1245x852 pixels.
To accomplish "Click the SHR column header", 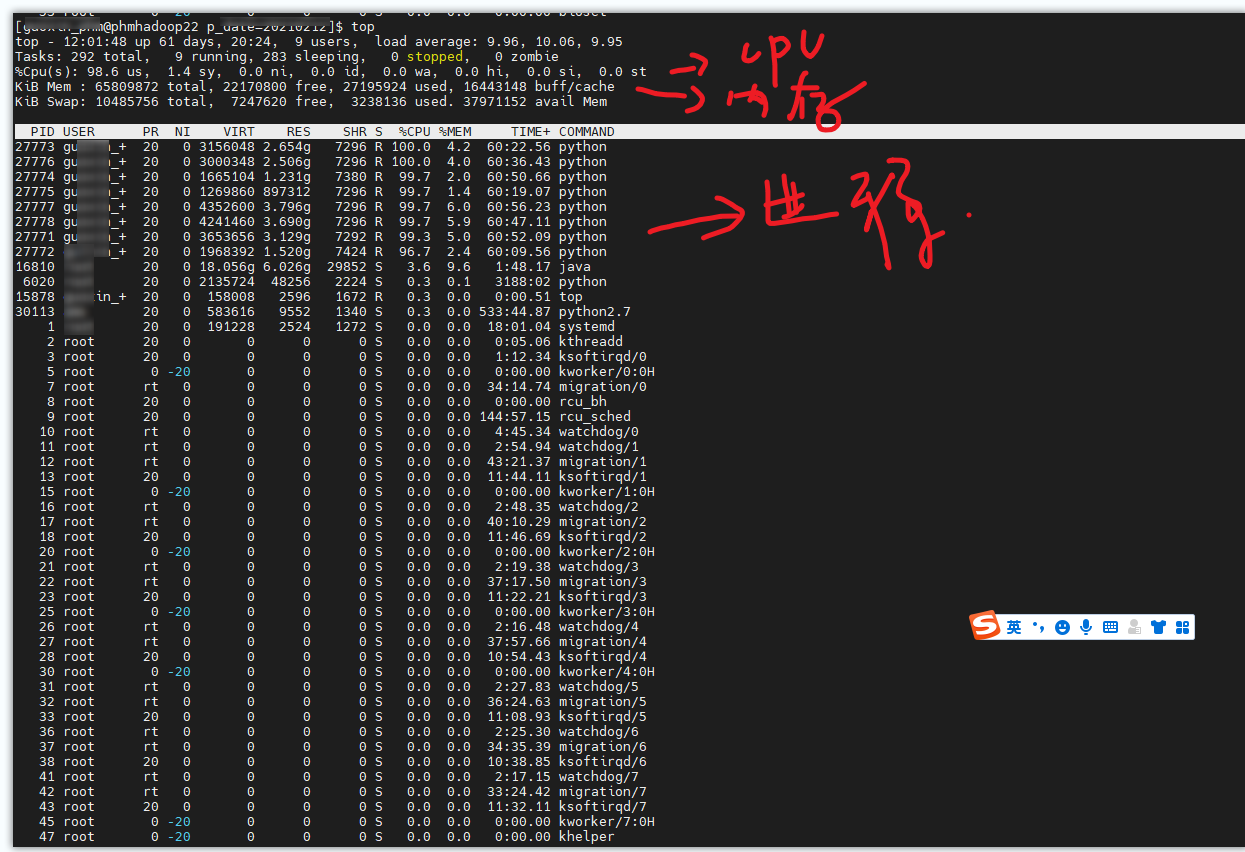I will click(x=355, y=132).
